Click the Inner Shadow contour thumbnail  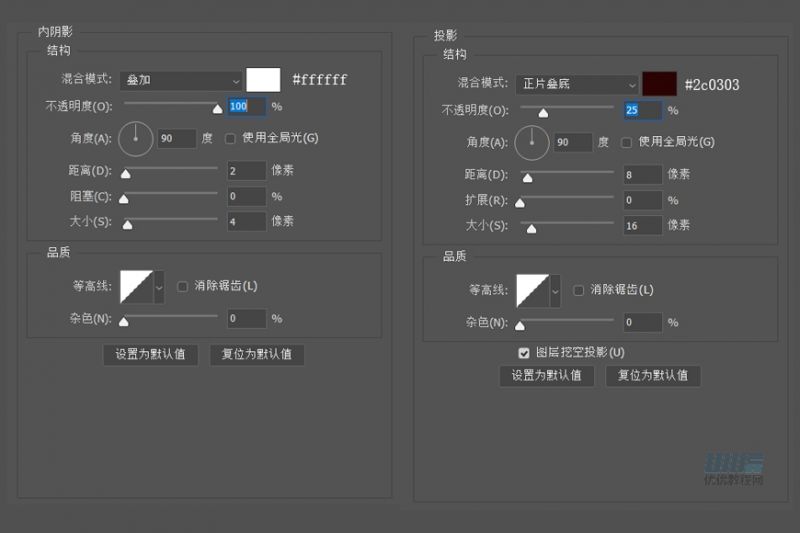135,287
